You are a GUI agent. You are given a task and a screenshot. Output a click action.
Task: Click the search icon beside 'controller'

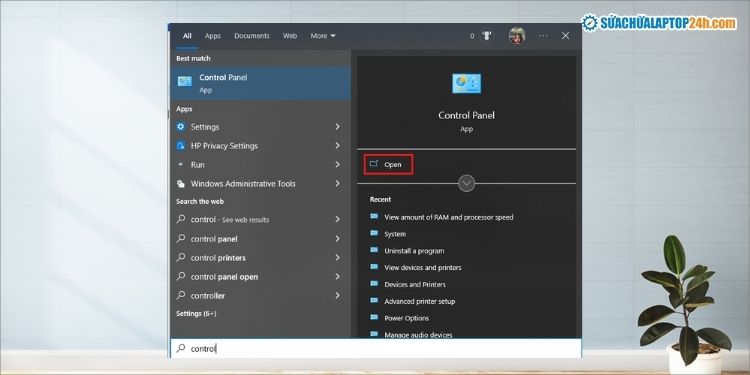(181, 296)
